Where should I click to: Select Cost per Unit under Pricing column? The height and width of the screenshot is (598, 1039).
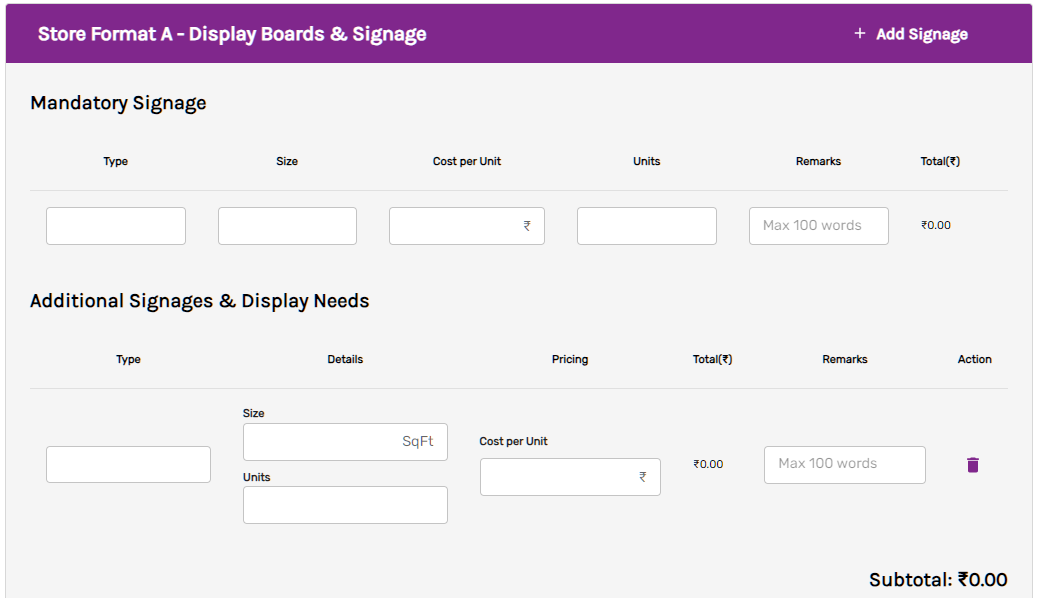click(560, 477)
